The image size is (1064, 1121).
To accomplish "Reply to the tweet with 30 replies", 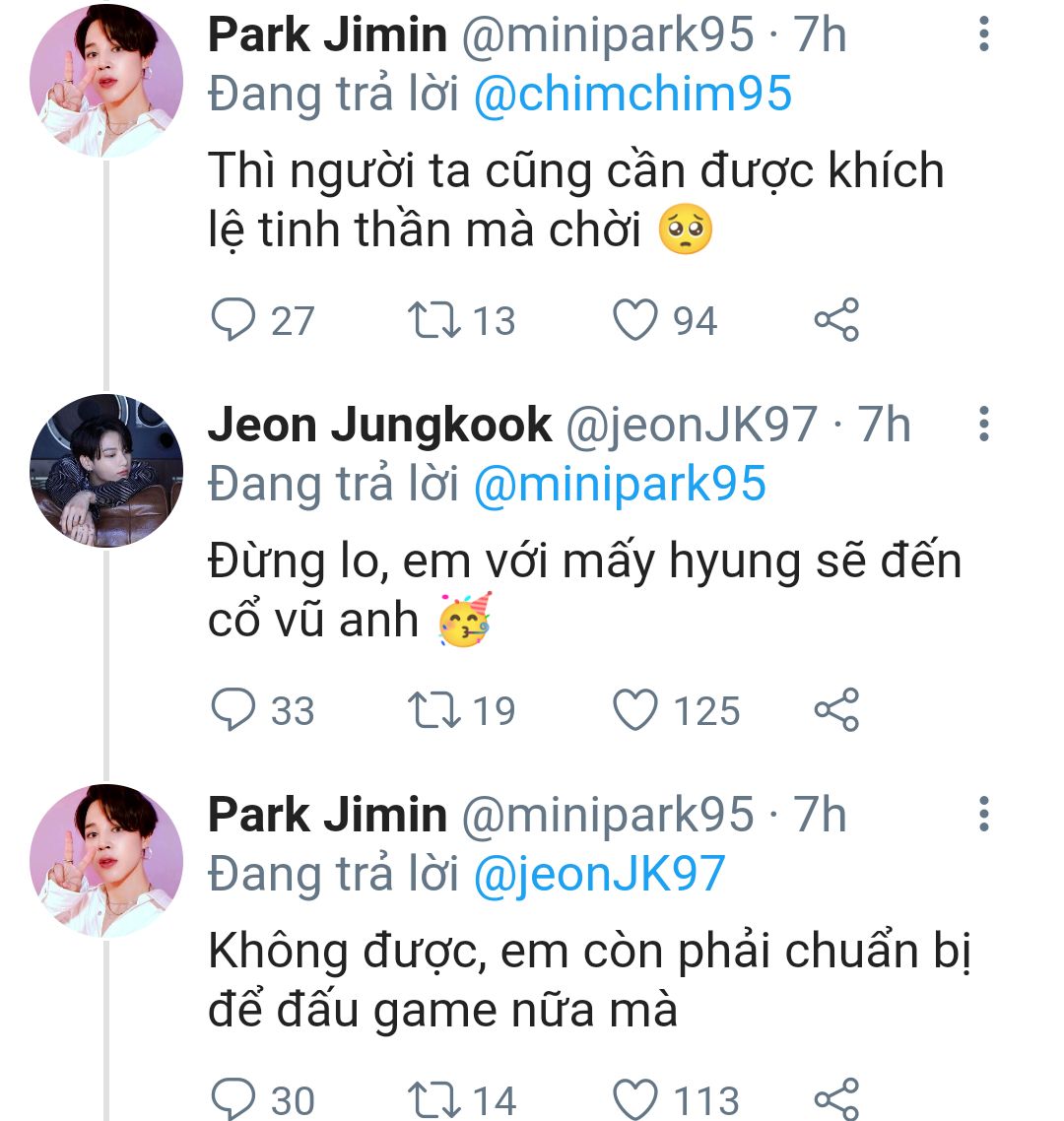I will tap(233, 1099).
